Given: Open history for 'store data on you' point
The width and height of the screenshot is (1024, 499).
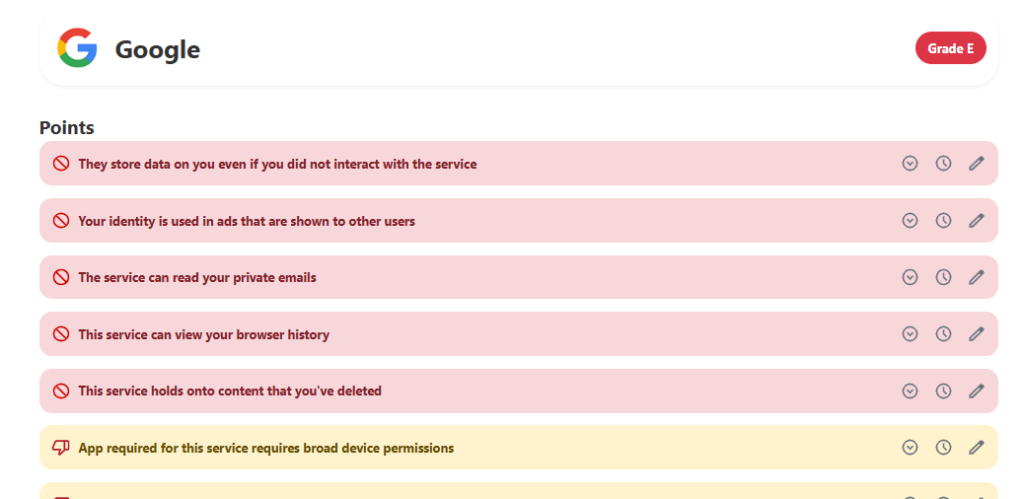Looking at the screenshot, I should click(943, 163).
